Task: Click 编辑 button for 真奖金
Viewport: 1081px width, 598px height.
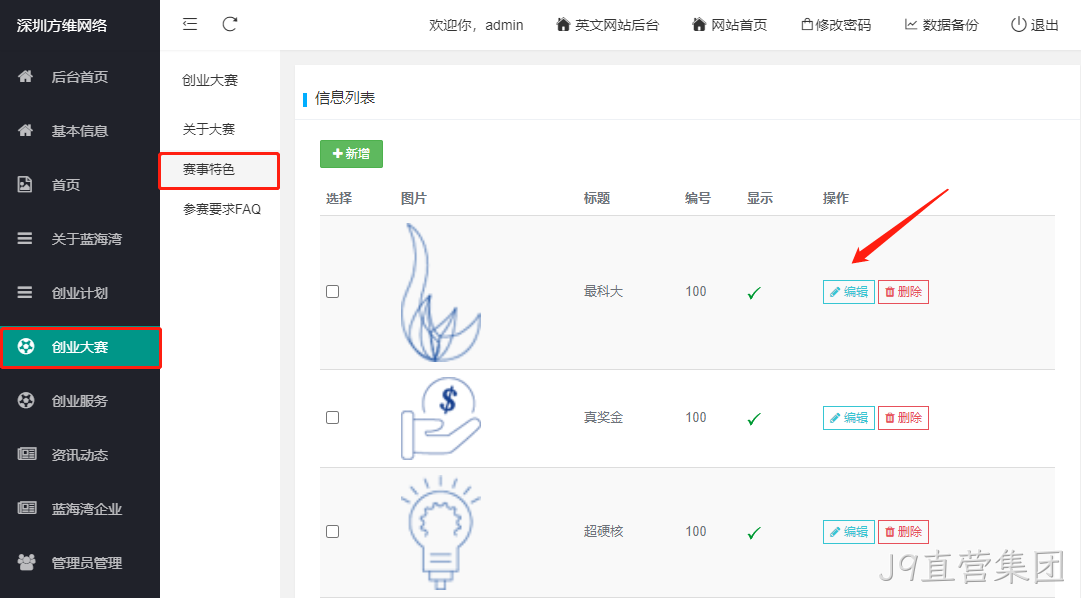Action: (849, 418)
